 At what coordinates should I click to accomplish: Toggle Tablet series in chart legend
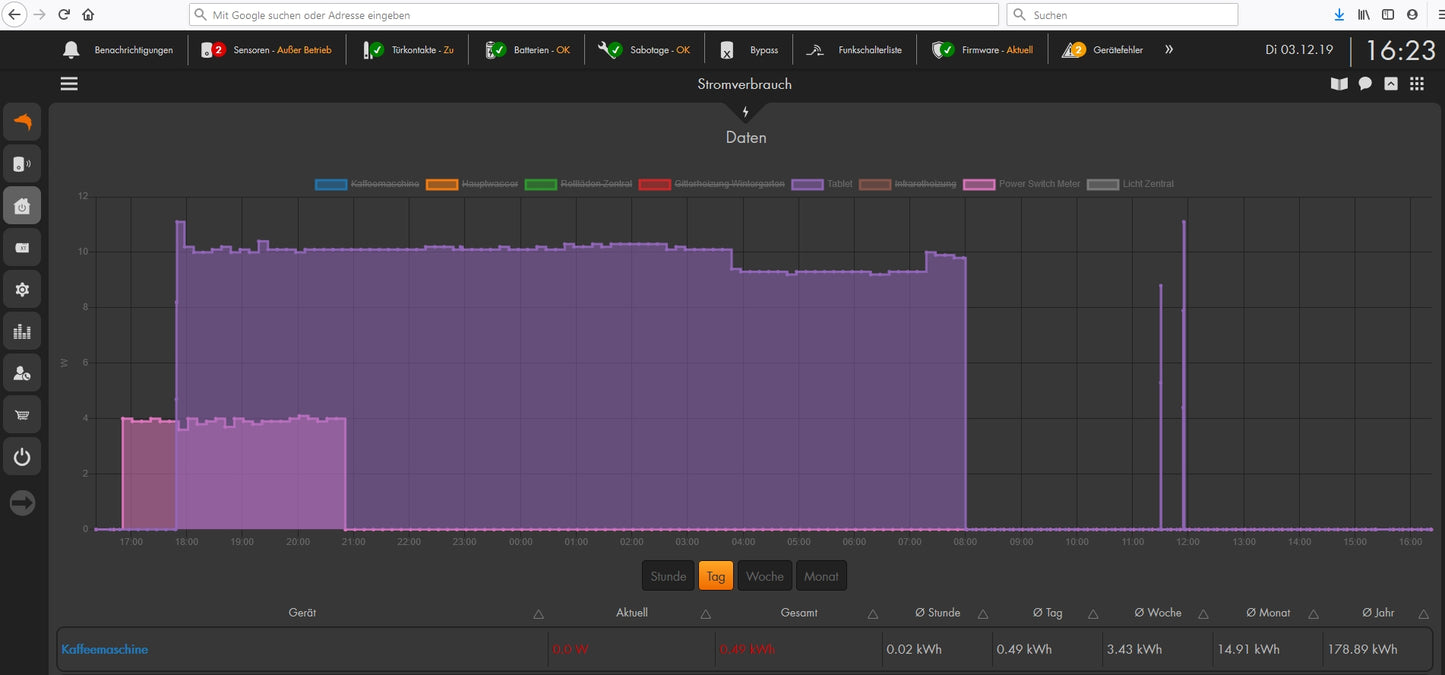coord(822,184)
